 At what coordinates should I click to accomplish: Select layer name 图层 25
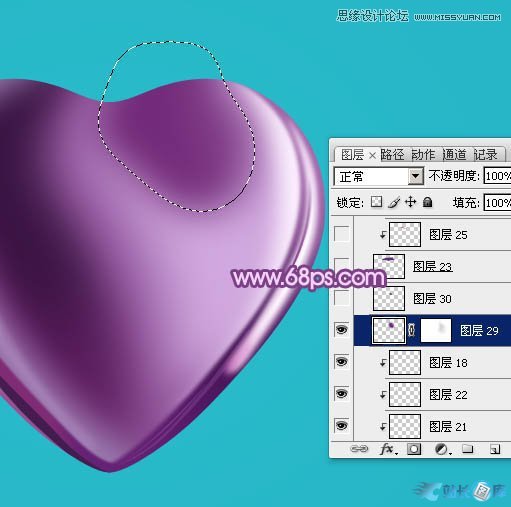point(448,235)
